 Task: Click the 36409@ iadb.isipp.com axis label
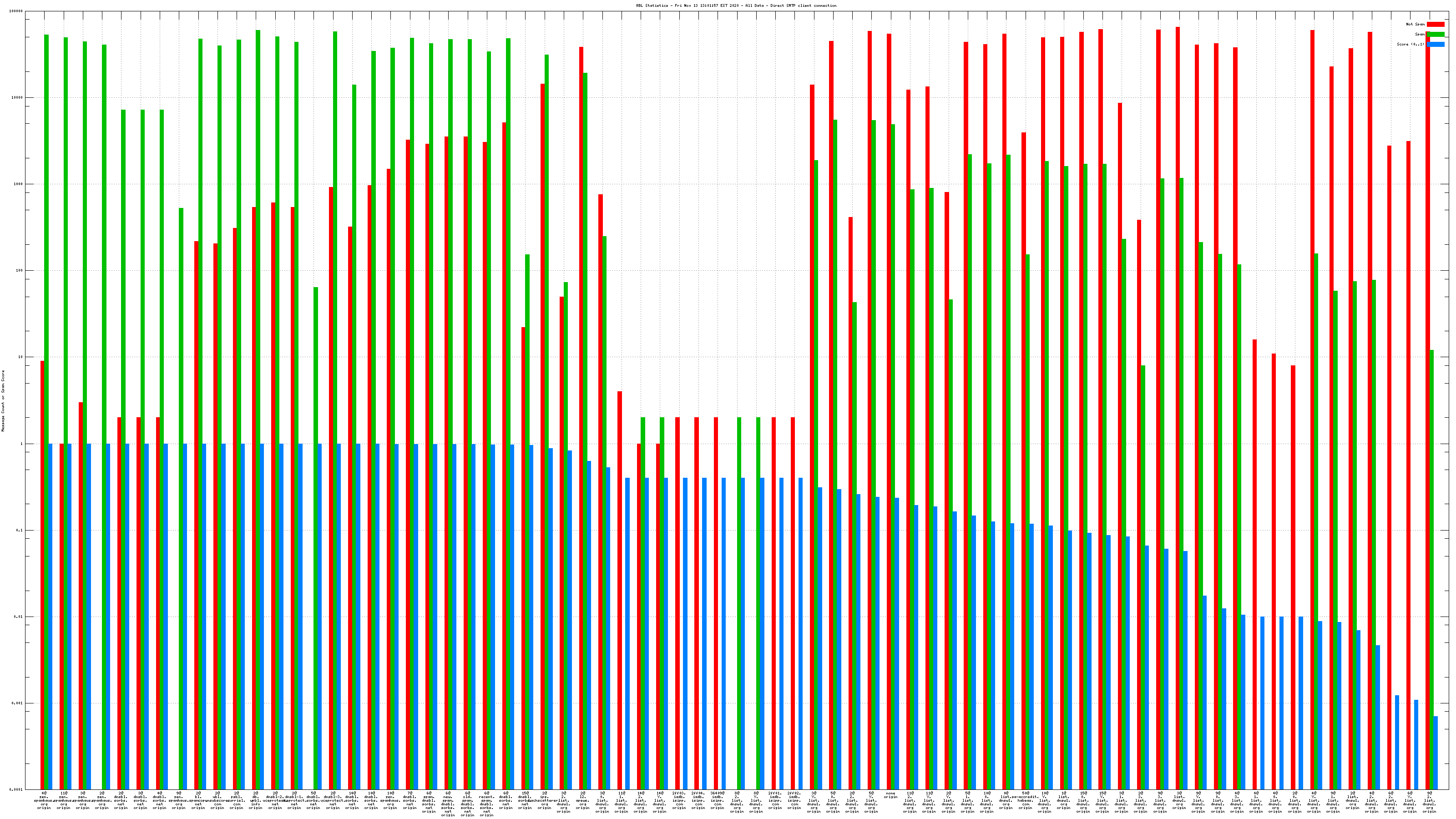(x=717, y=800)
